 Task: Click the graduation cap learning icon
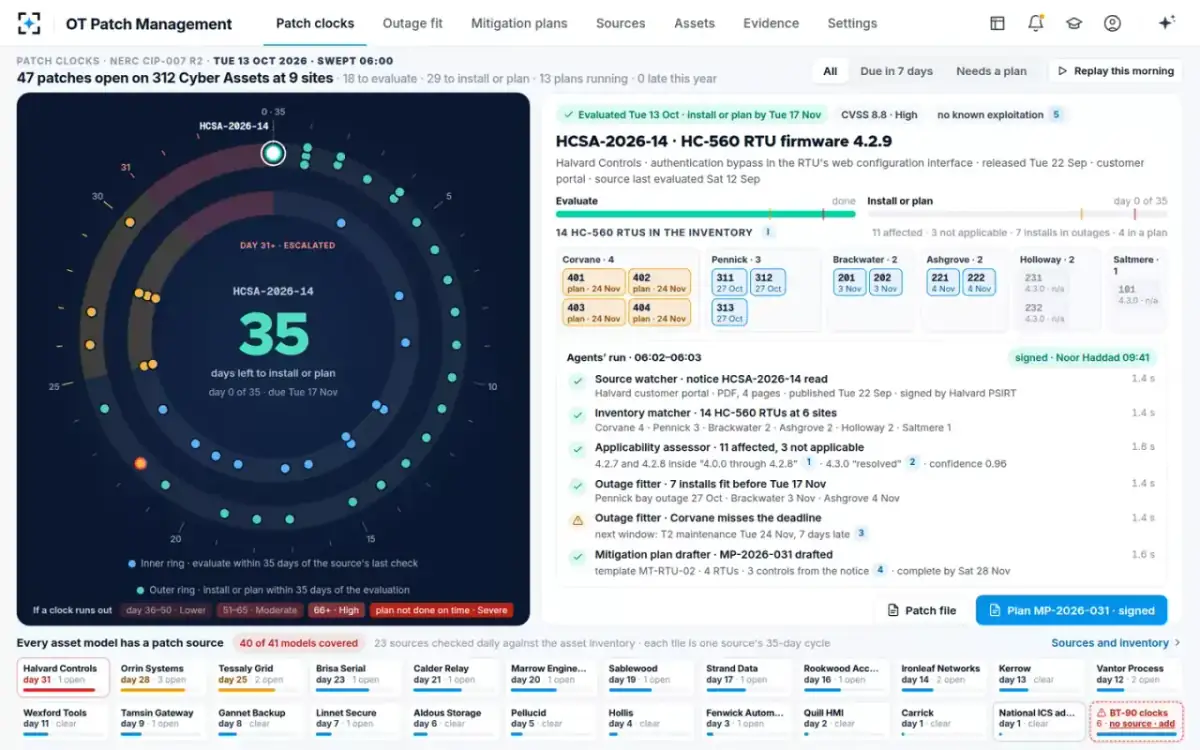coord(1074,23)
